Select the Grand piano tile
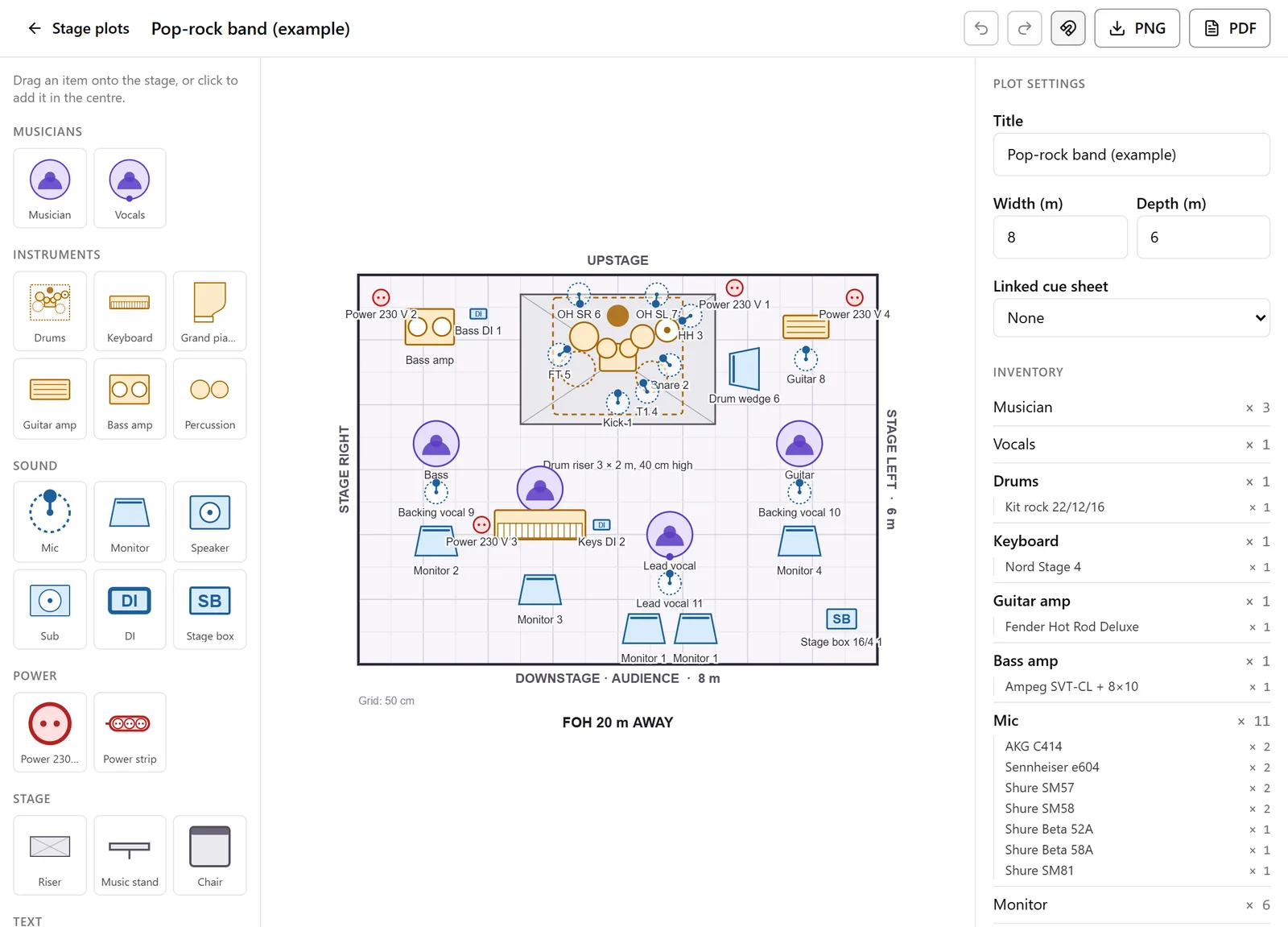 (209, 311)
